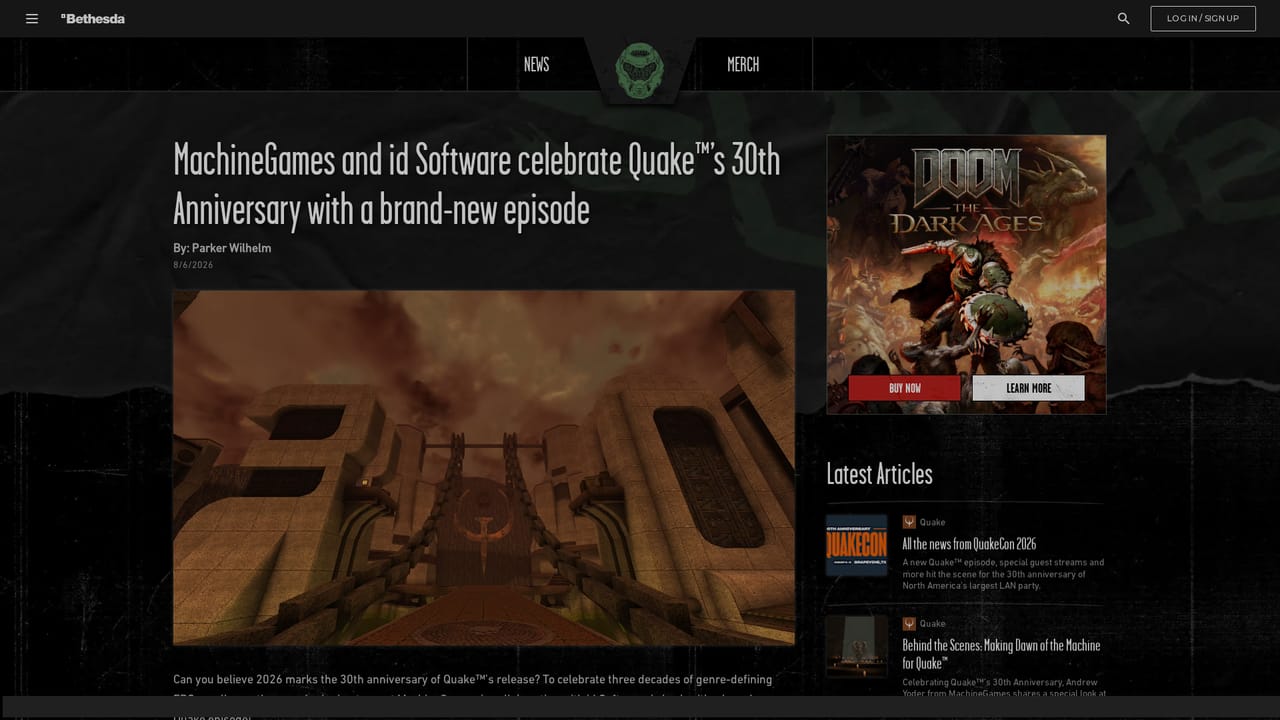Image resolution: width=1280 pixels, height=720 pixels.
Task: Open the Merch tab
Action: (743, 65)
